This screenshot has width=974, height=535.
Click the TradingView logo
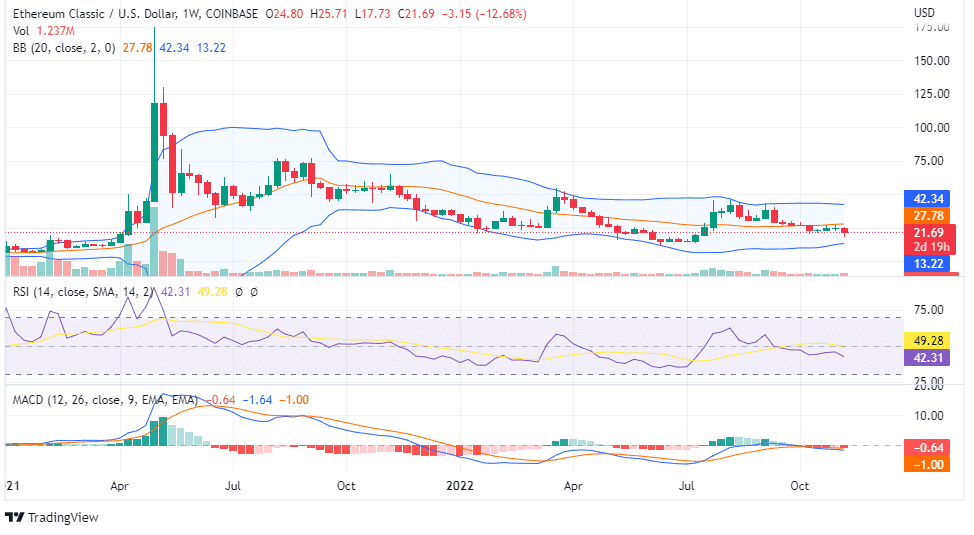point(52,517)
